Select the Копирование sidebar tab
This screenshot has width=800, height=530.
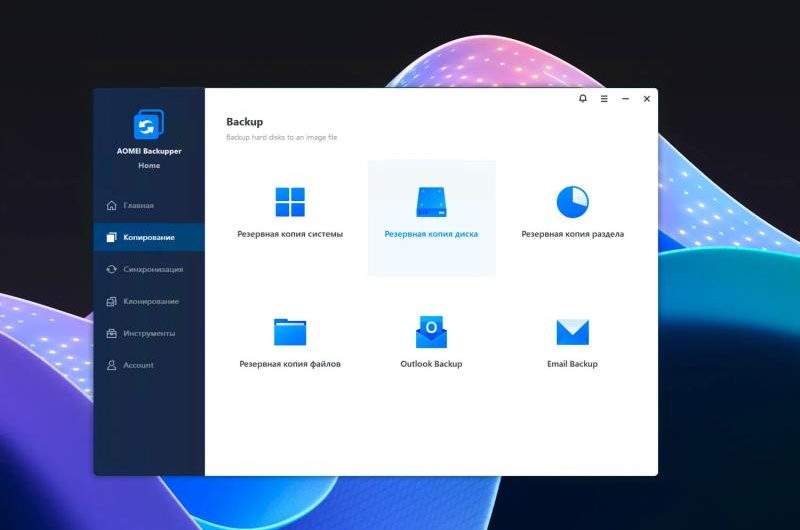[148, 237]
